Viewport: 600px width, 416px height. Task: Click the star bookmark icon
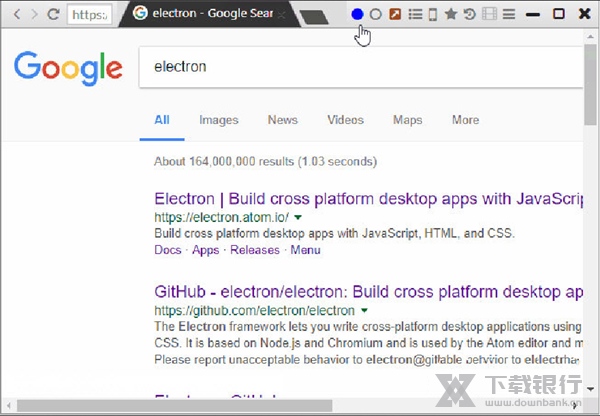[451, 14]
